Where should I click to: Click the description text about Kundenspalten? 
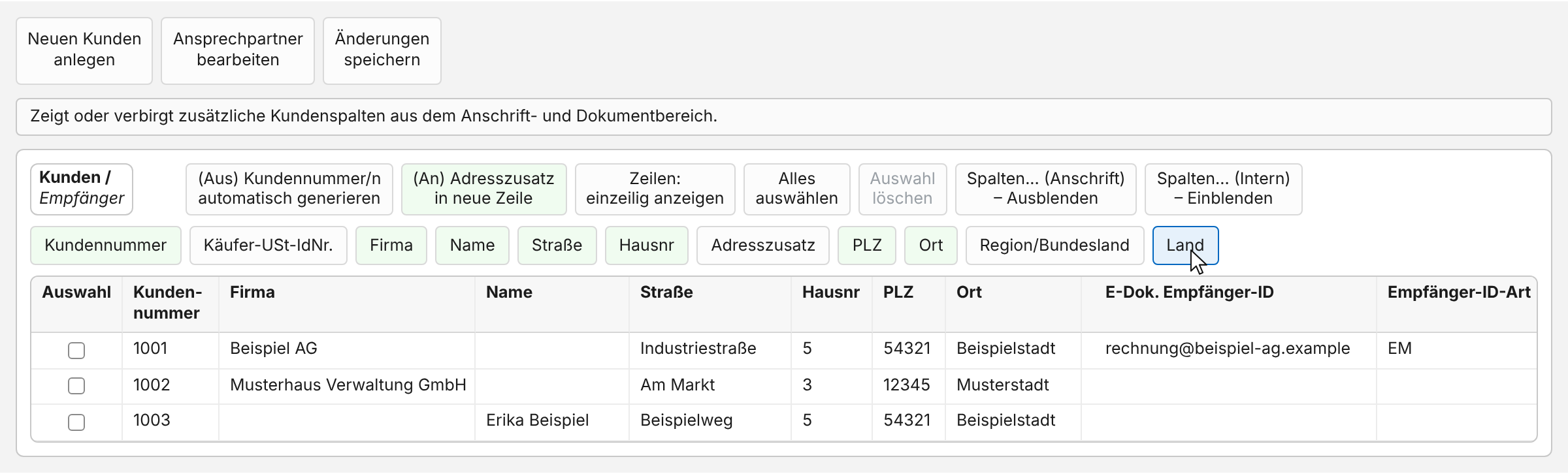374,116
